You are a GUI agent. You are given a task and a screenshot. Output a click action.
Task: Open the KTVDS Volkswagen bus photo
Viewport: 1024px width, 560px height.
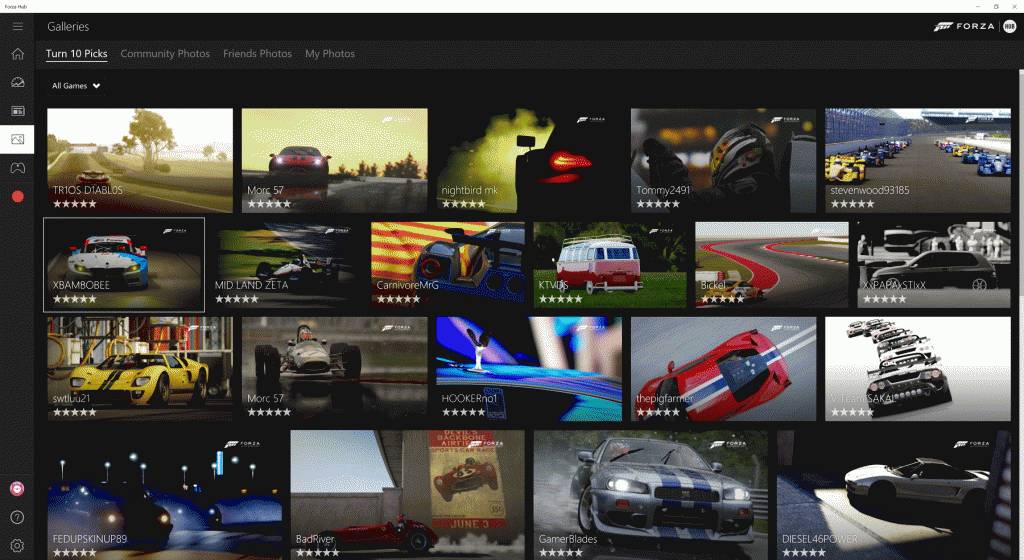click(610, 264)
